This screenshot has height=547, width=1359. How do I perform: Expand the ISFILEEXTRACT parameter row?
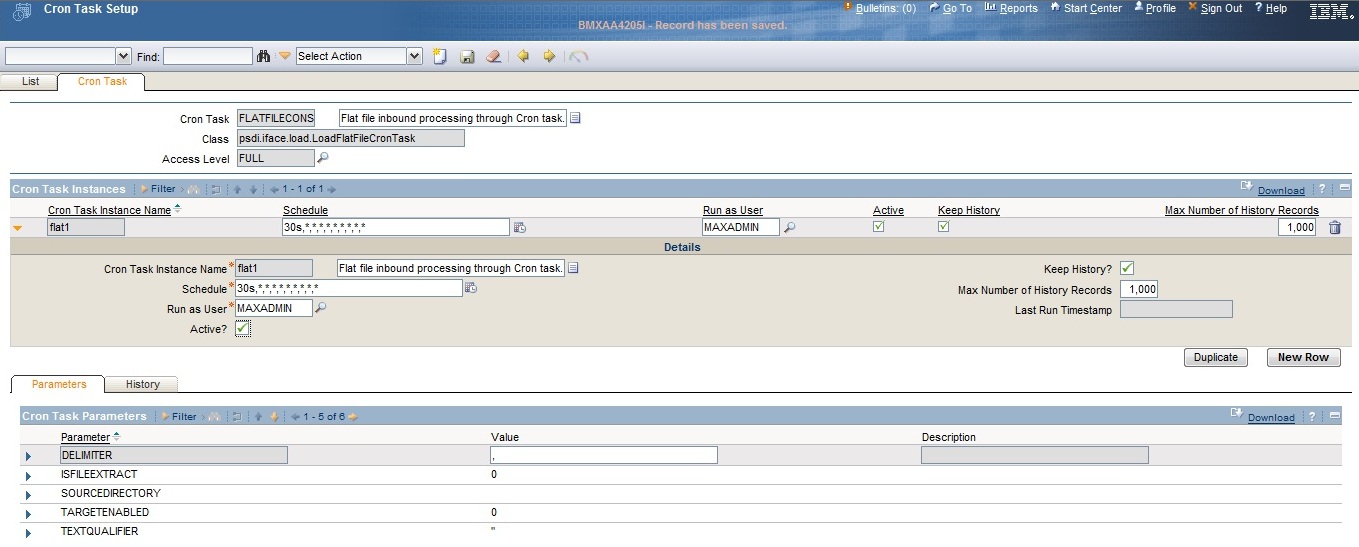tap(28, 475)
